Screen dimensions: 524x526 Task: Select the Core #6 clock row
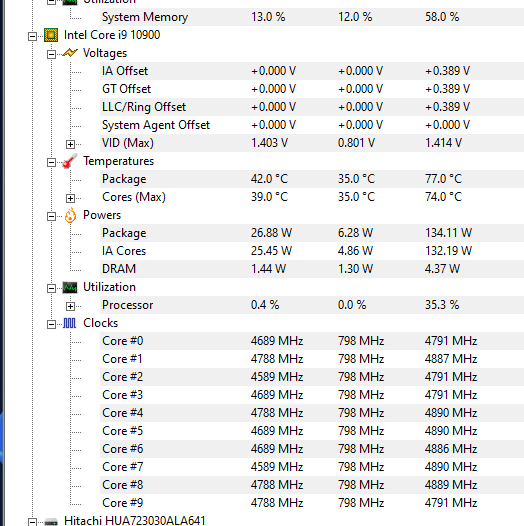(312, 449)
